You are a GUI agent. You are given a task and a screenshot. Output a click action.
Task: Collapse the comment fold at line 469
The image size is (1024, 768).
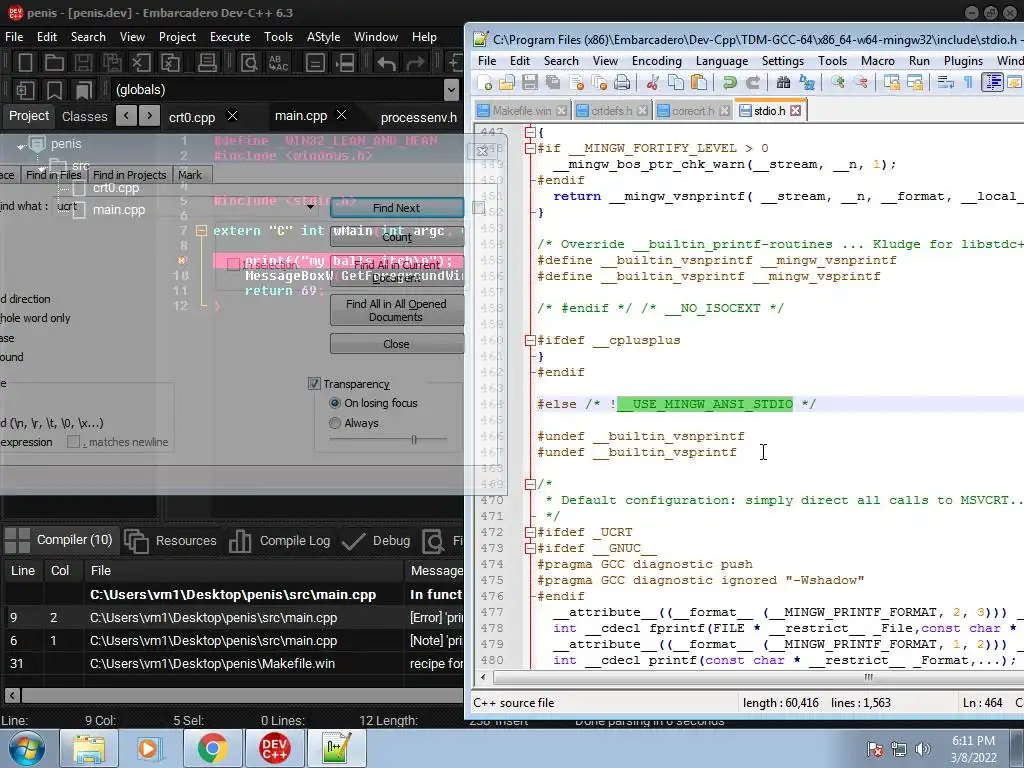coord(530,485)
